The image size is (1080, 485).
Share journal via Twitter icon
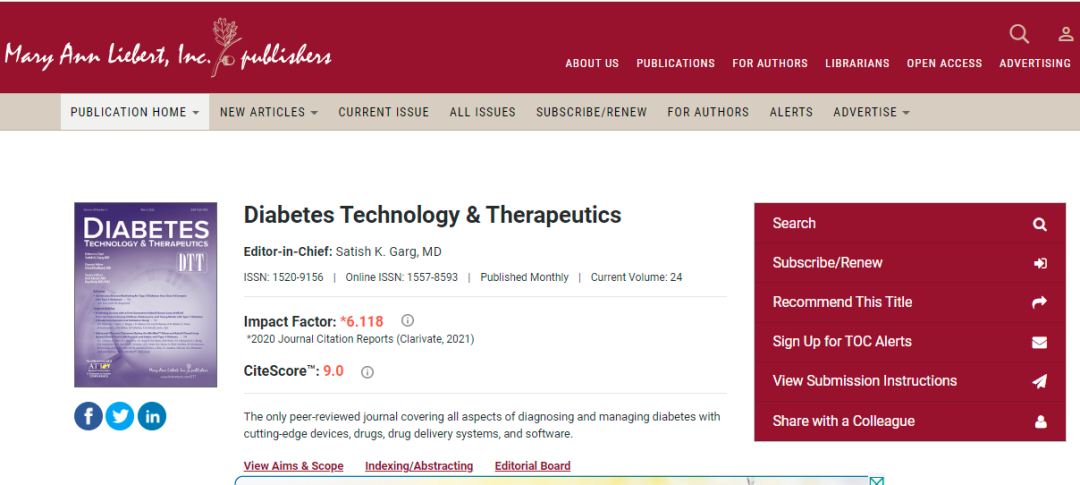120,416
